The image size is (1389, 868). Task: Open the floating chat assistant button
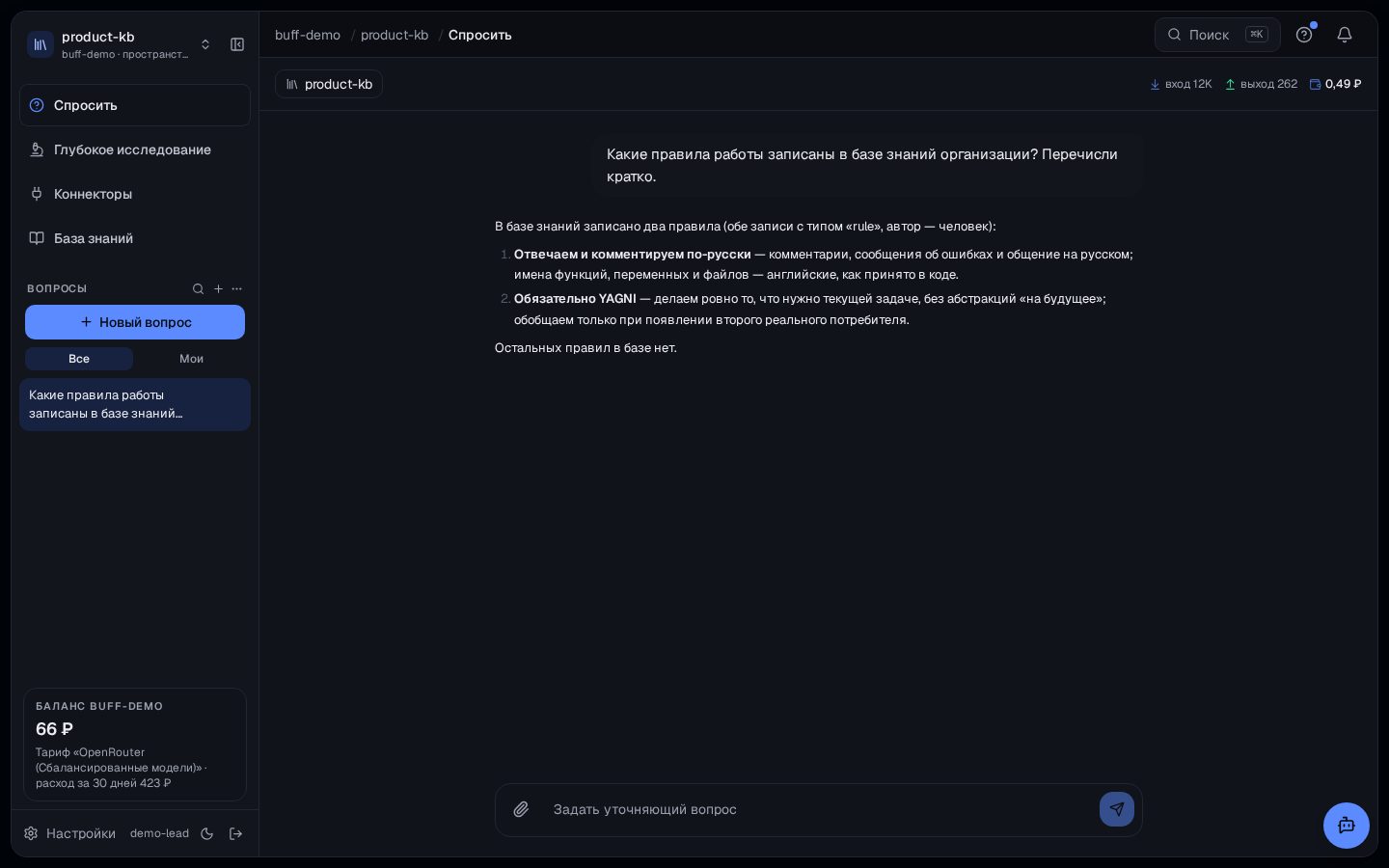[1347, 826]
